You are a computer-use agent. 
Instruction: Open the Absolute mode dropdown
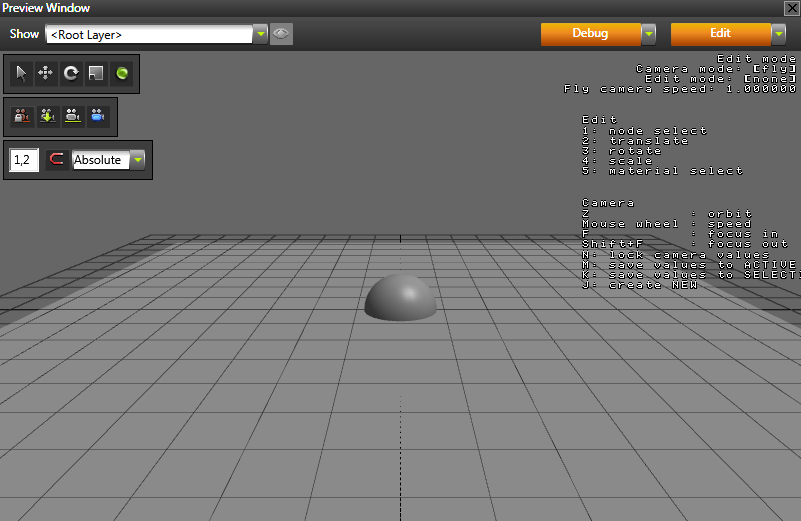(137, 160)
